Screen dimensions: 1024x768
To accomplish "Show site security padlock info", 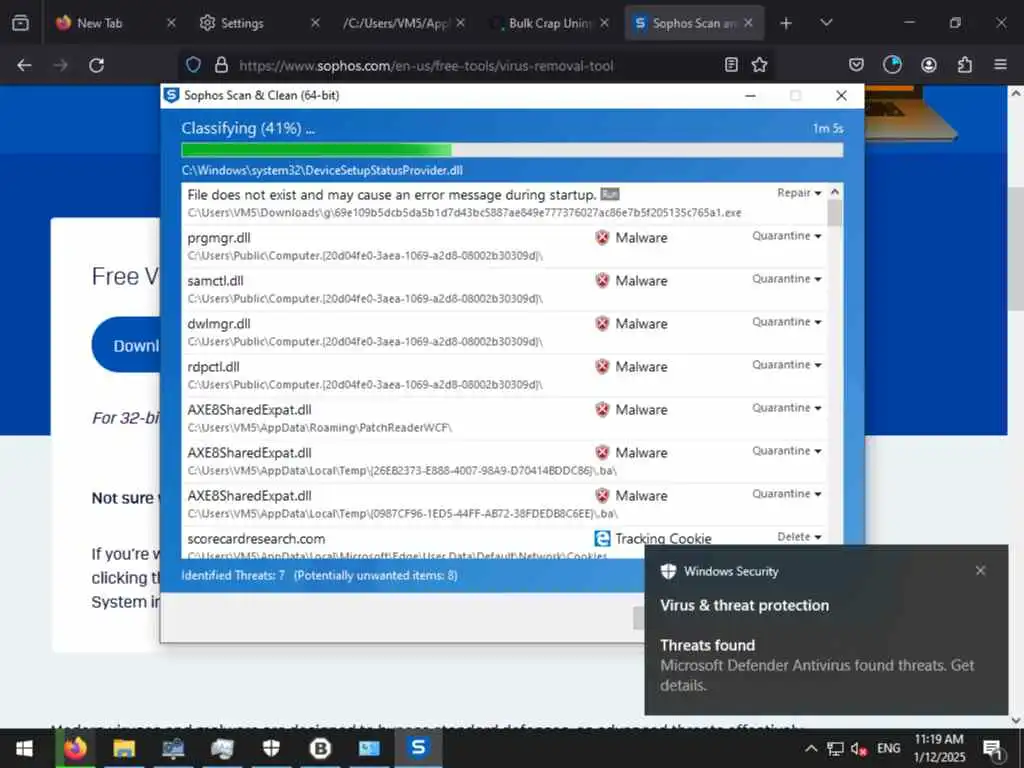I will (221, 65).
